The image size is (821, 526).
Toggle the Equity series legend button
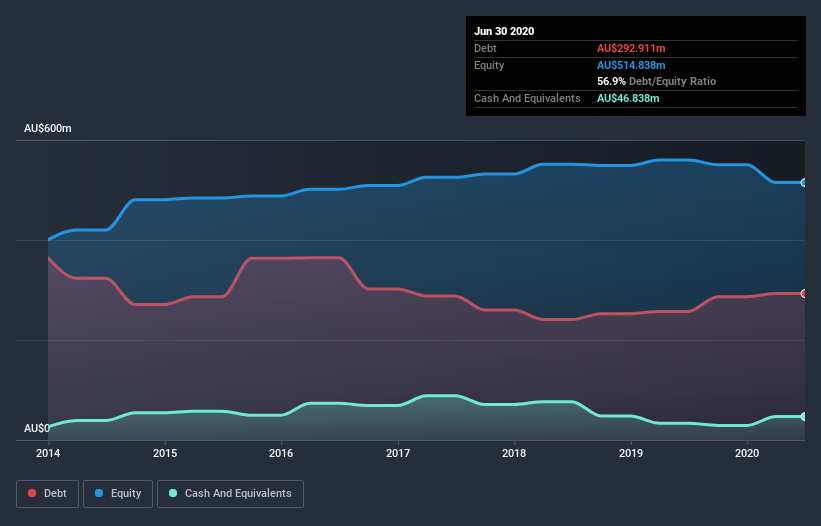(118, 494)
